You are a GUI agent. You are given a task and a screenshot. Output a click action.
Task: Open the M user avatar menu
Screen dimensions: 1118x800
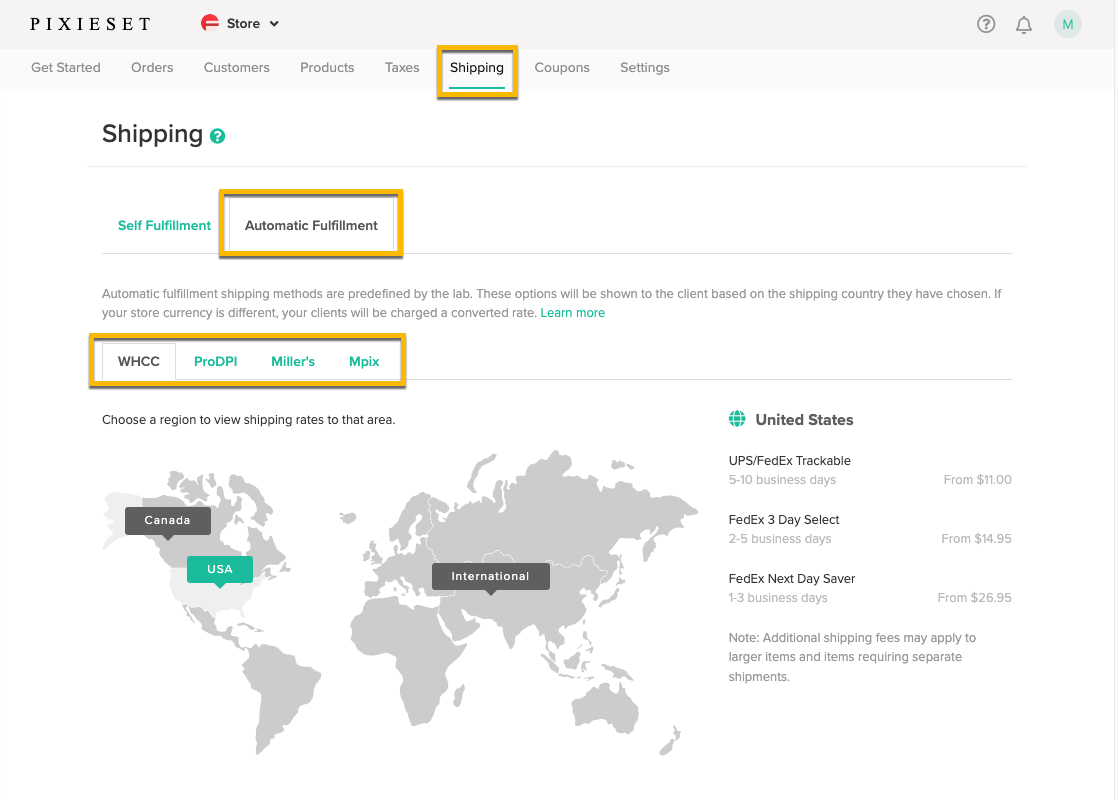point(1067,24)
